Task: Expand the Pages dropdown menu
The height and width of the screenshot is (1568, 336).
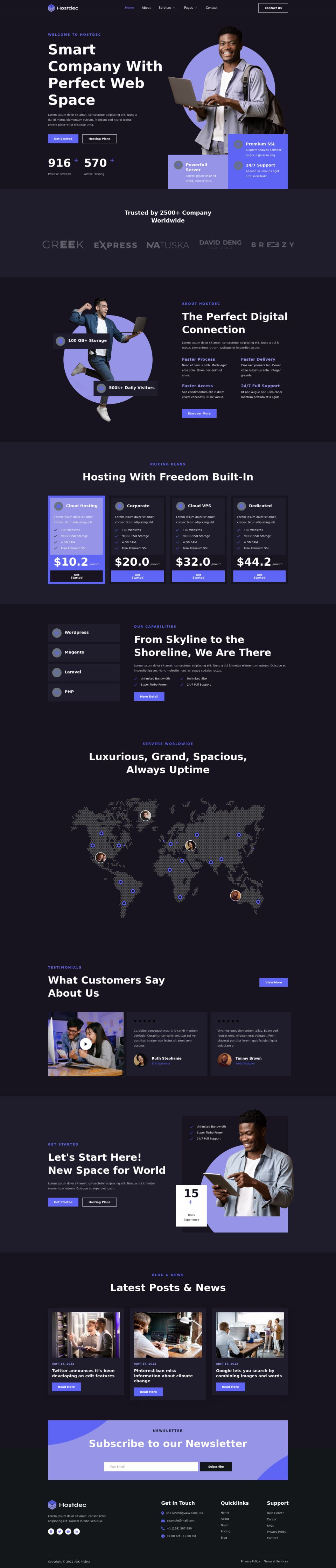Action: tap(189, 8)
